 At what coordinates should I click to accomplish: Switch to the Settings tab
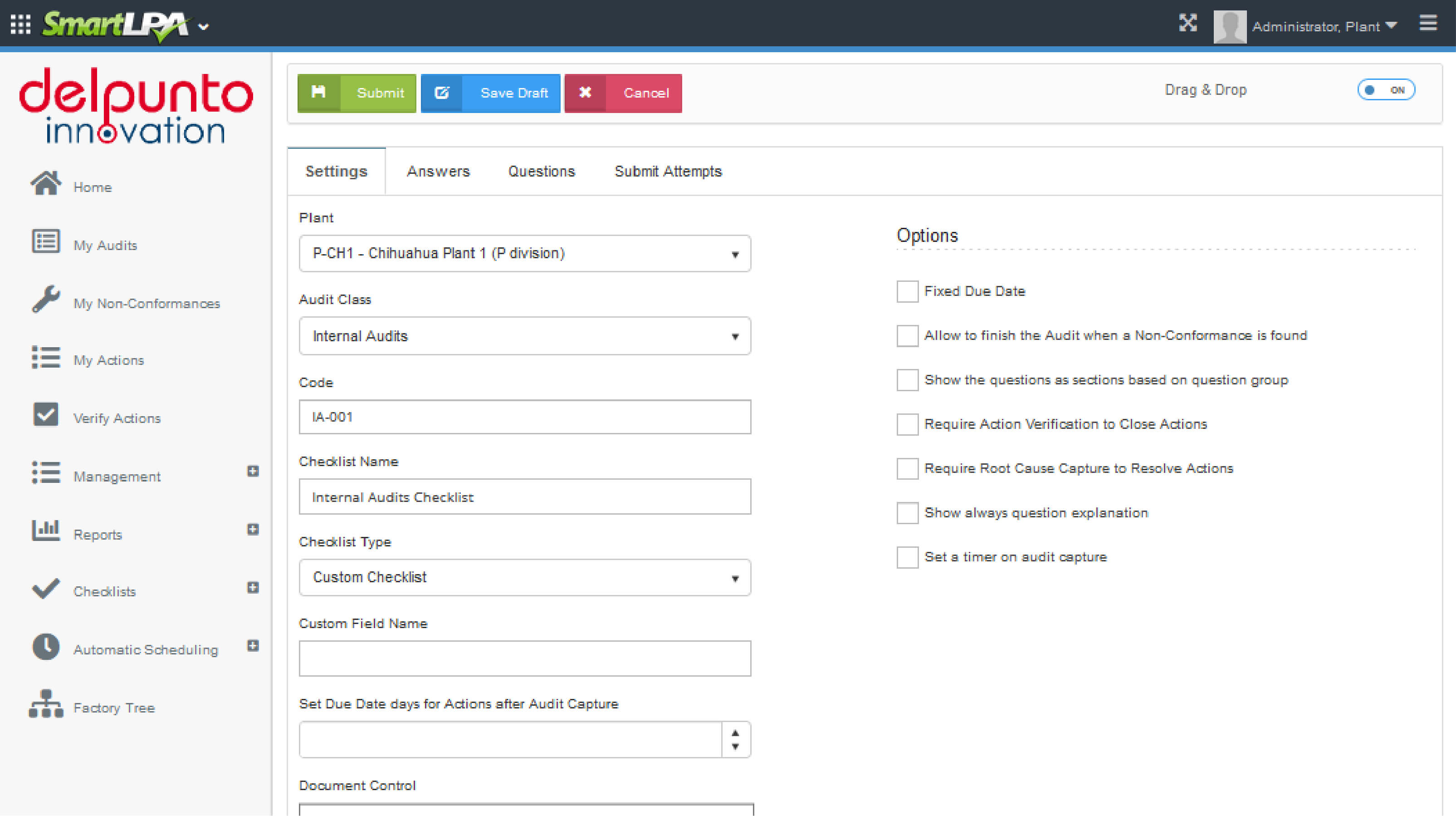(336, 172)
